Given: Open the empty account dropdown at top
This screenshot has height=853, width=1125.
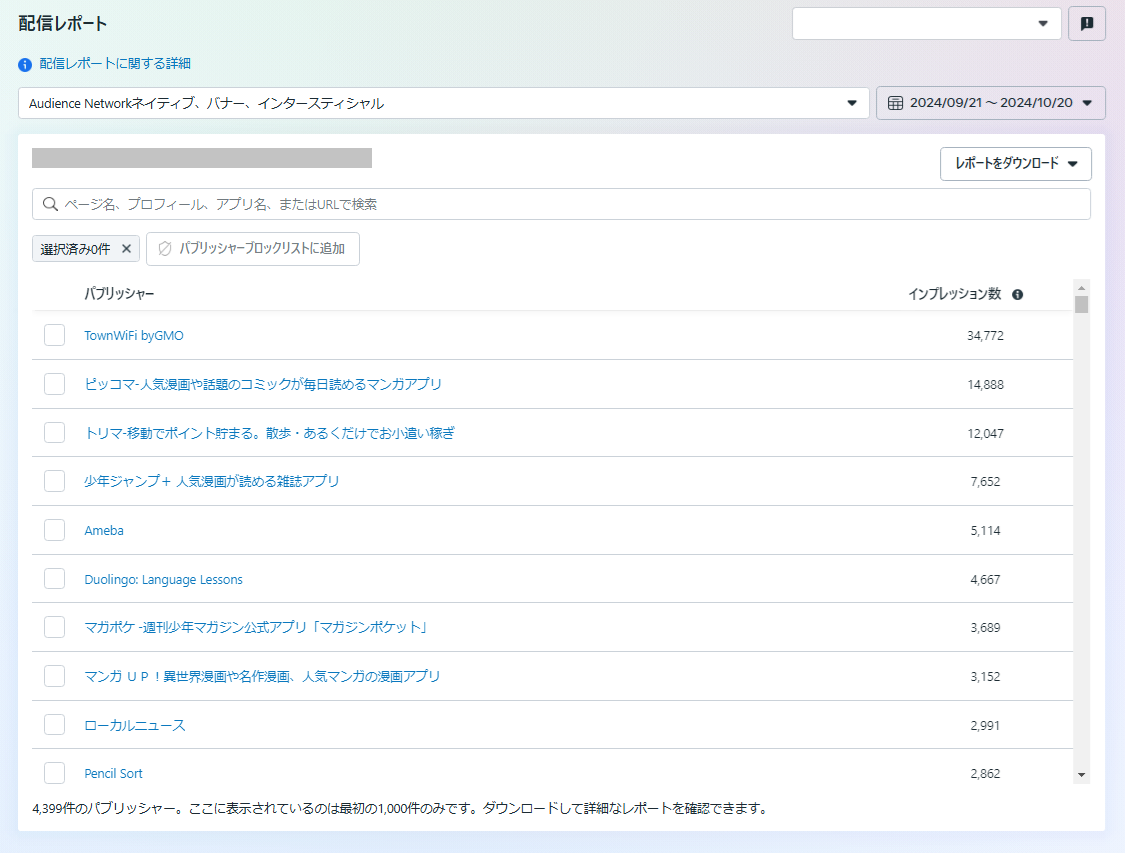Looking at the screenshot, I should point(926,24).
